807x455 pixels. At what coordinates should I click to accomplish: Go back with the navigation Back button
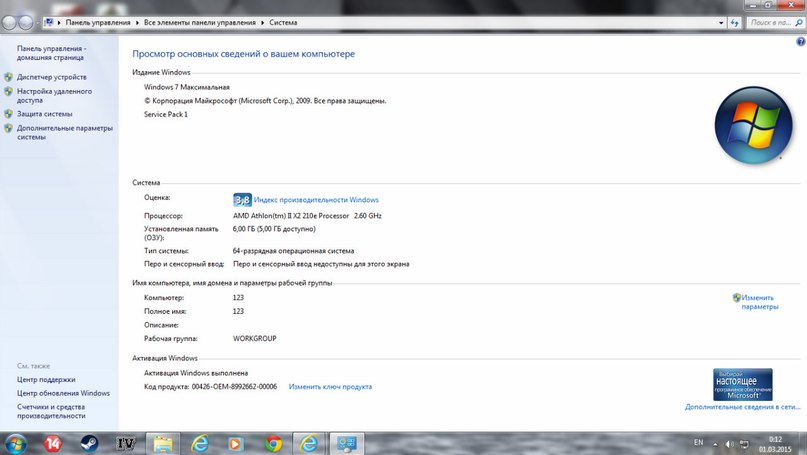point(9,22)
